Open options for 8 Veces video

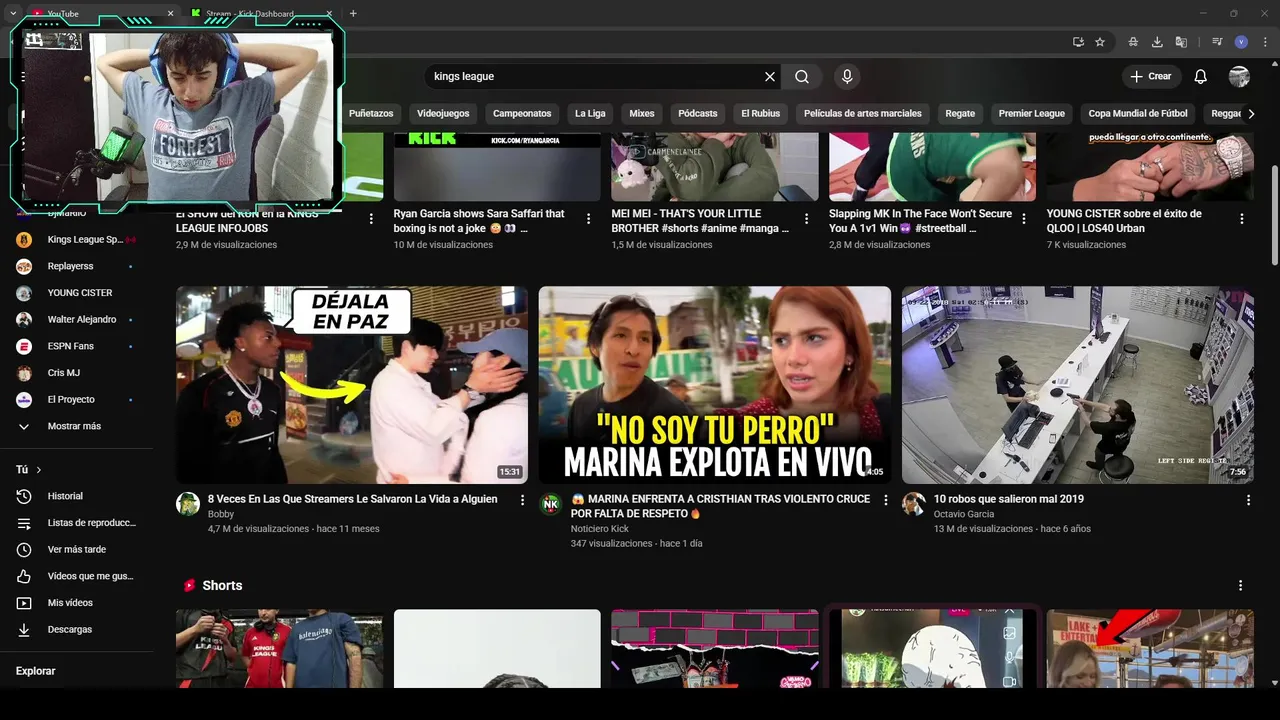coord(522,500)
